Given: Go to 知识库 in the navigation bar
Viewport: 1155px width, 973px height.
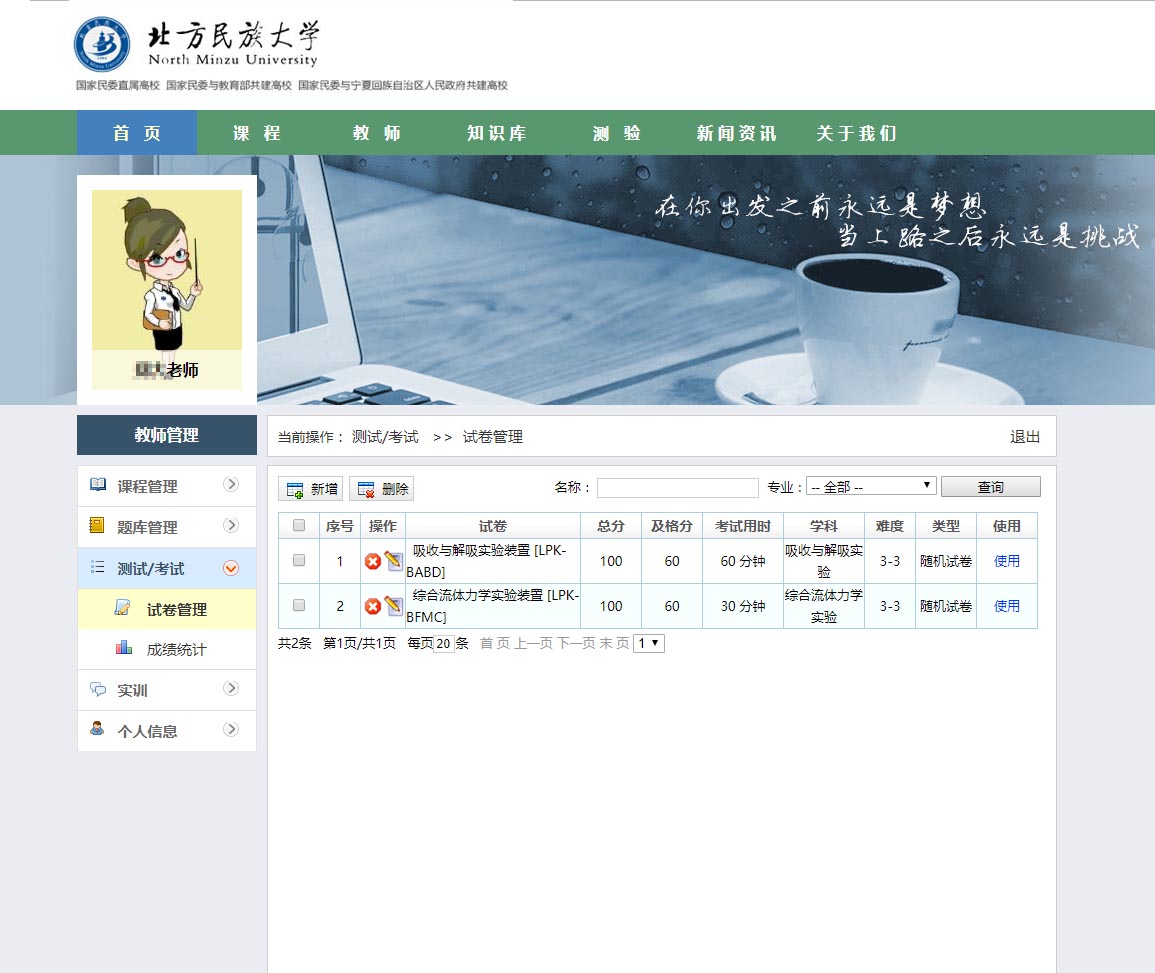Looking at the screenshot, I should click(497, 133).
